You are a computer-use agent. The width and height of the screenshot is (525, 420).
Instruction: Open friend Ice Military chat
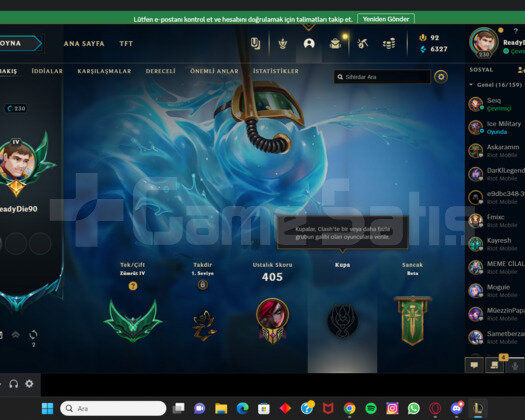[x=496, y=127]
